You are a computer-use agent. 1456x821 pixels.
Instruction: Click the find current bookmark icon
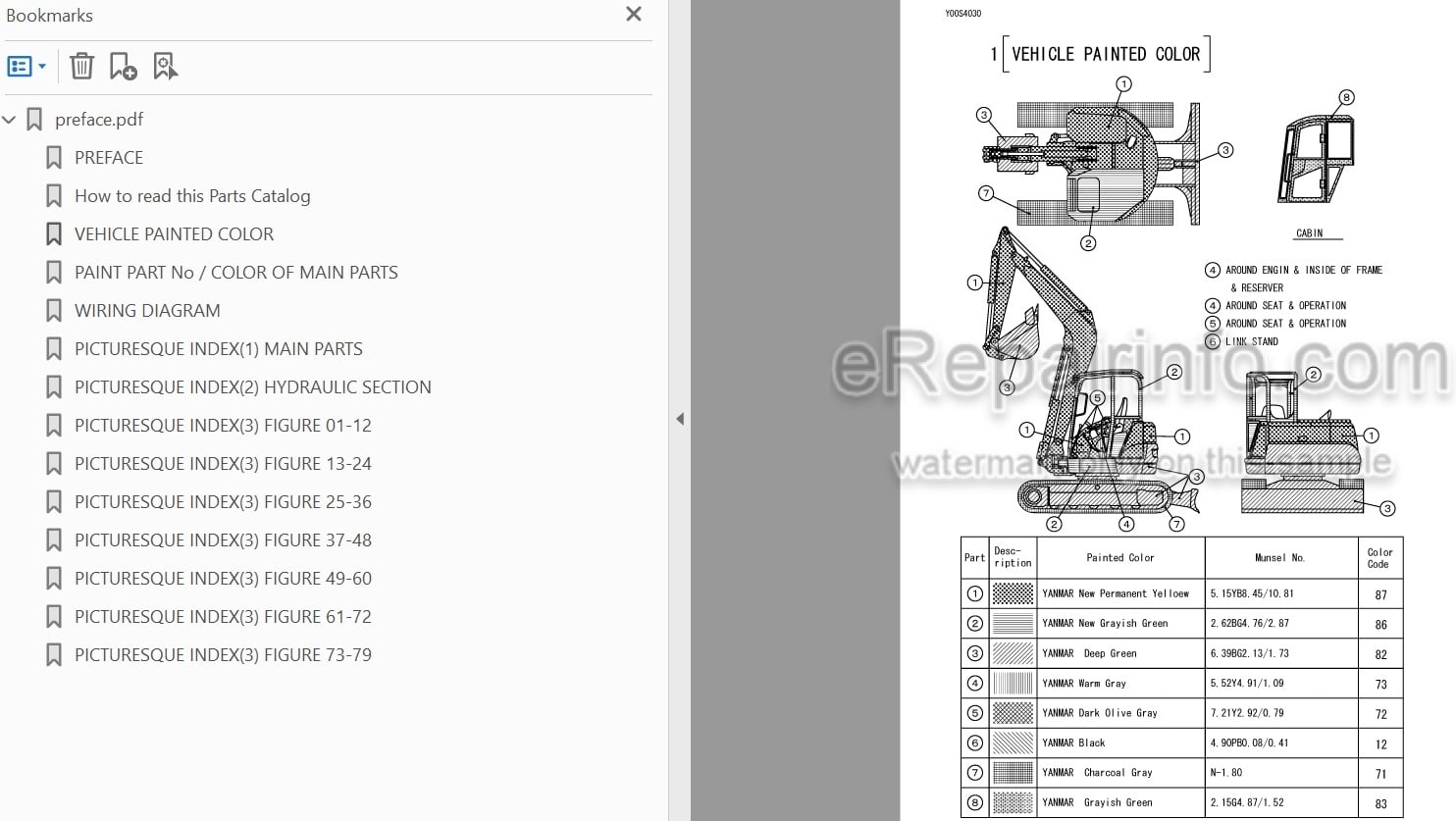pyautogui.click(x=165, y=67)
